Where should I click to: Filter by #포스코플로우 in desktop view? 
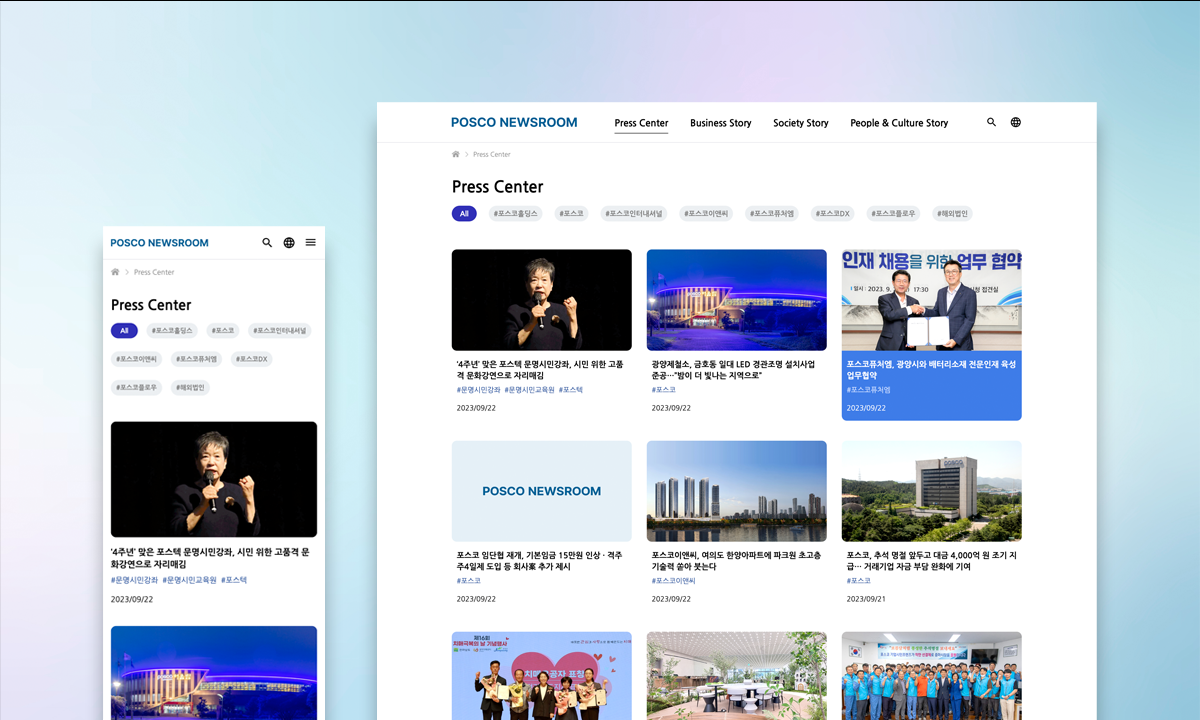(x=893, y=214)
